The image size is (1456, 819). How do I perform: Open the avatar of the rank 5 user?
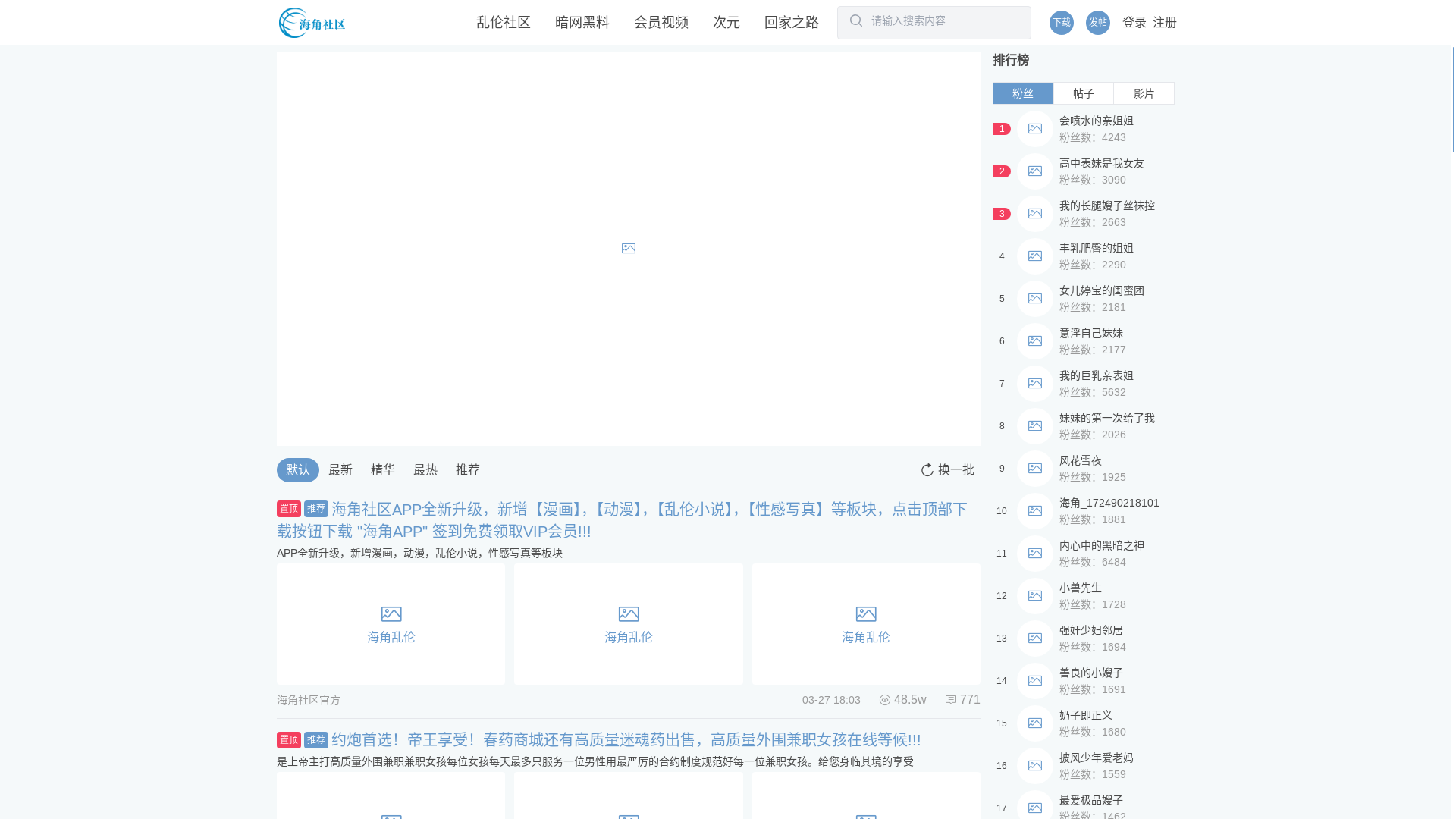1035,299
